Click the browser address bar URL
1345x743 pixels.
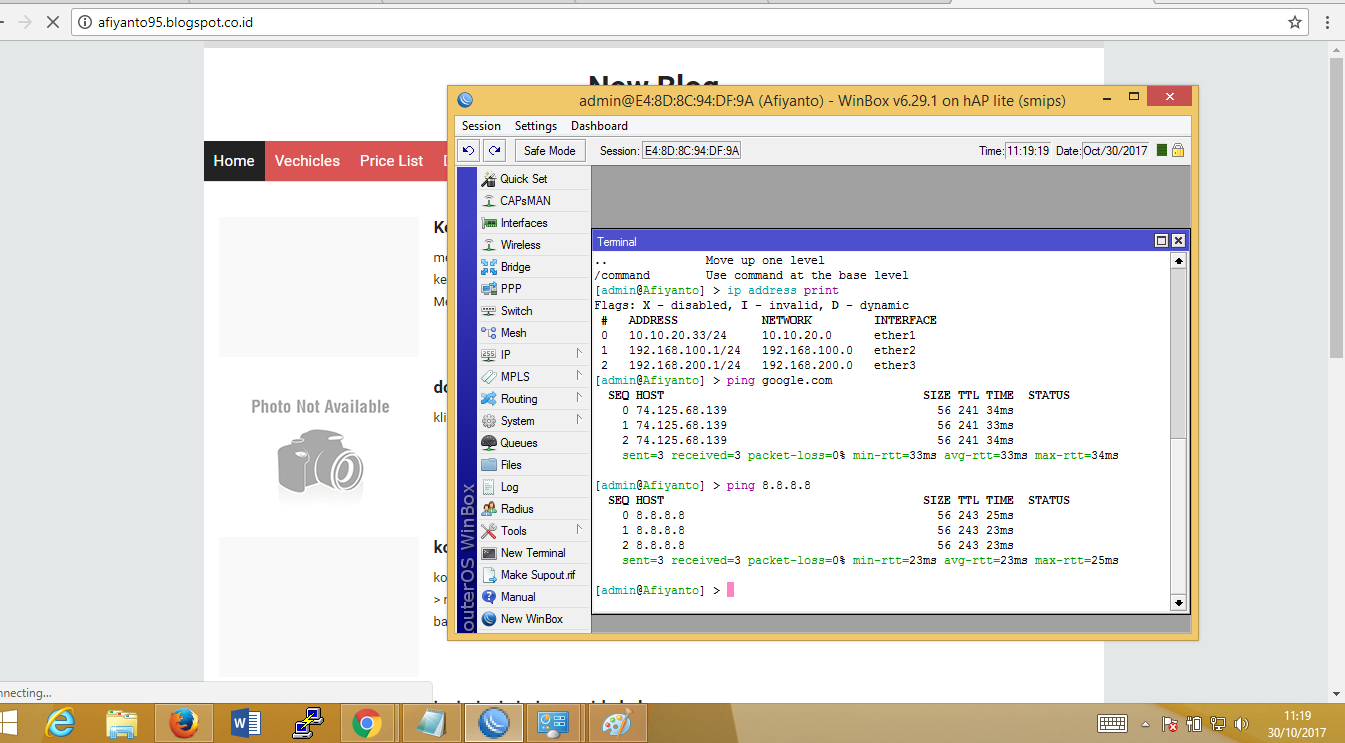tap(175, 22)
